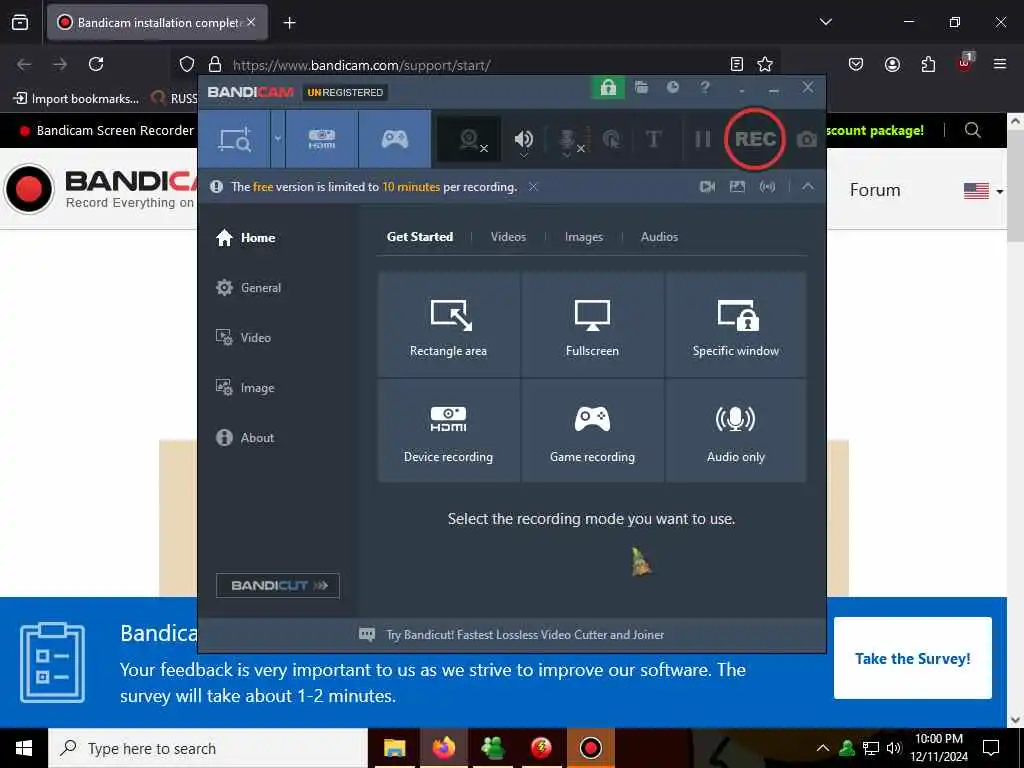Switch to the Videos tab
This screenshot has width=1024, height=768.
click(508, 237)
